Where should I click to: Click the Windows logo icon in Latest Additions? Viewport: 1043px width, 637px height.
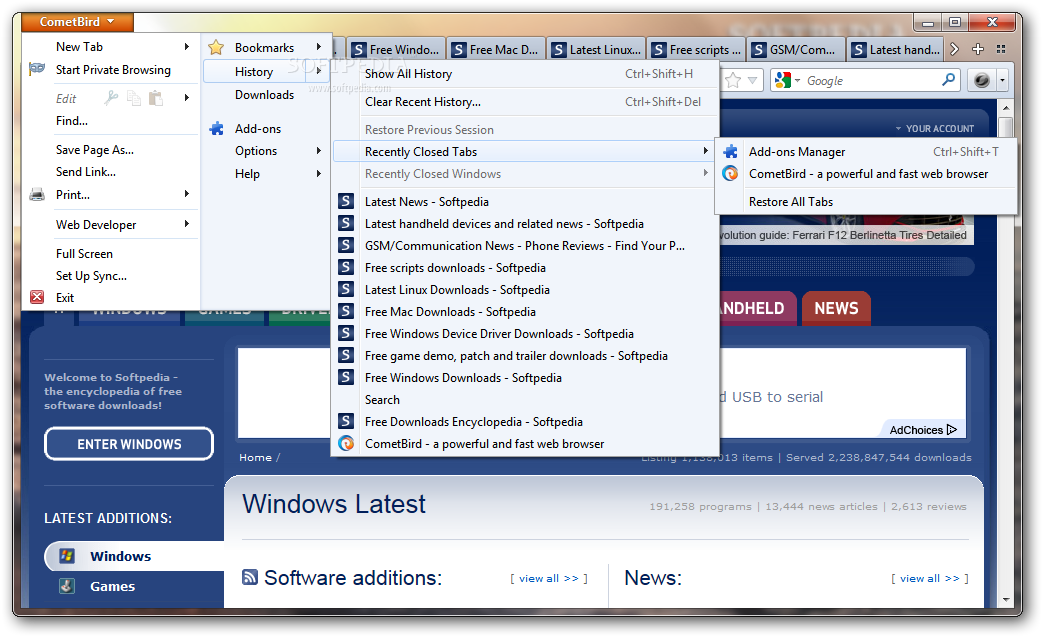[x=67, y=555]
